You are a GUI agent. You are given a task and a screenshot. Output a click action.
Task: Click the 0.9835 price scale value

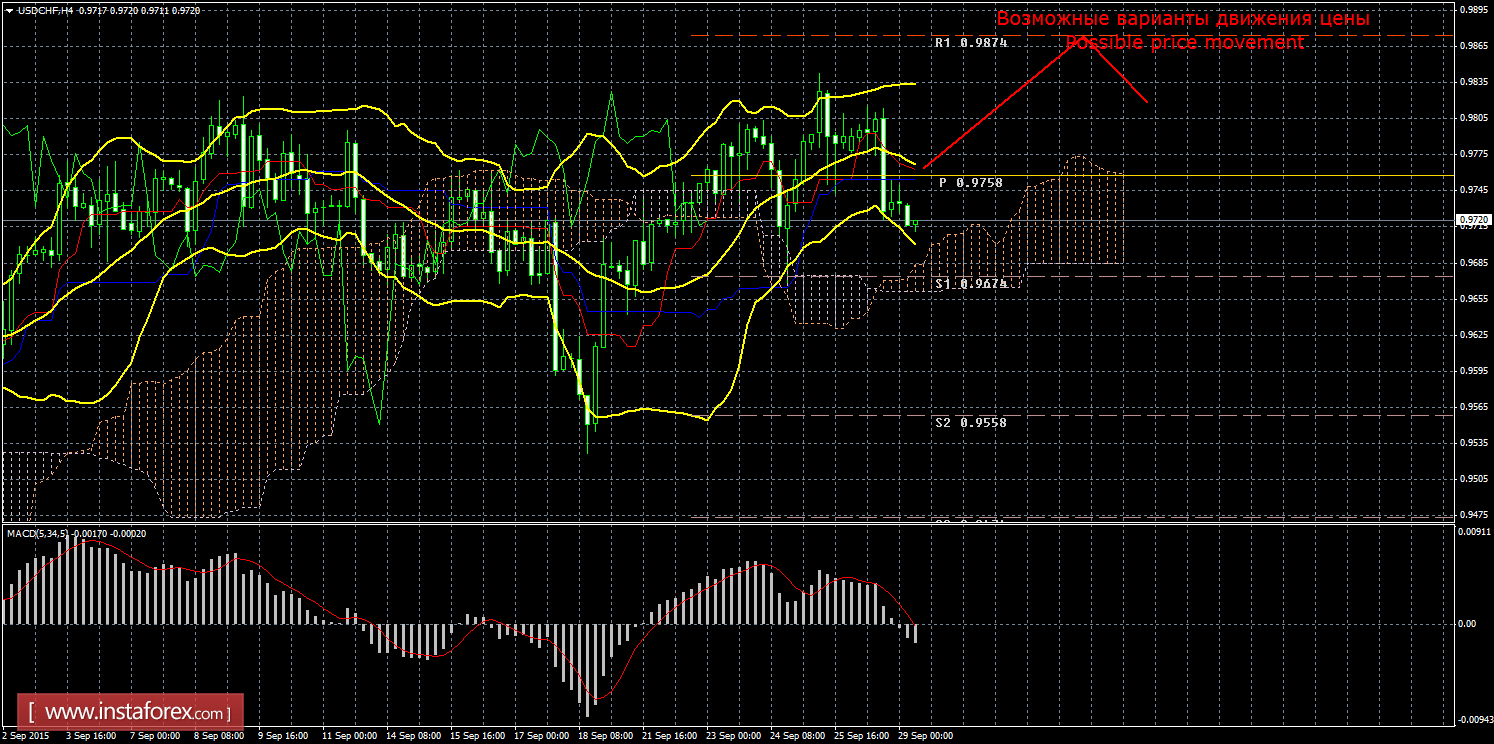[1472, 82]
